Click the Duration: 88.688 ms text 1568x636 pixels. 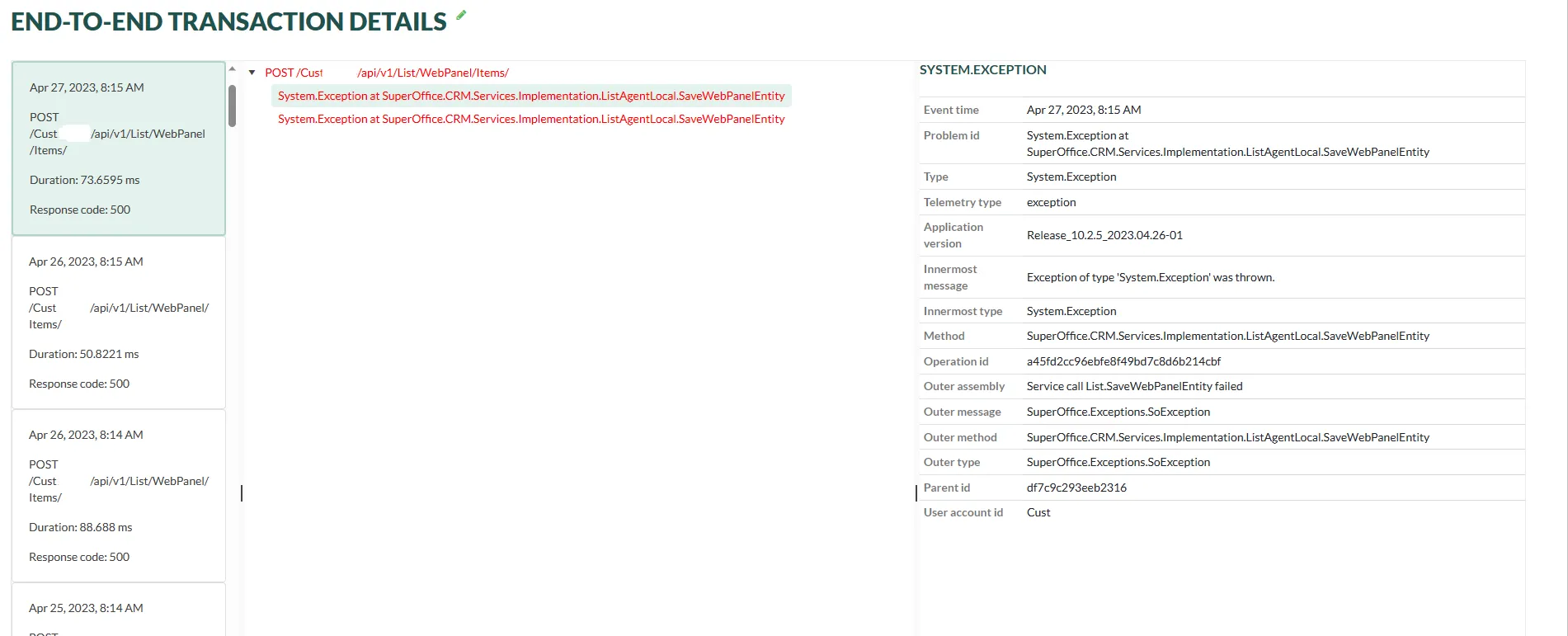coord(81,527)
